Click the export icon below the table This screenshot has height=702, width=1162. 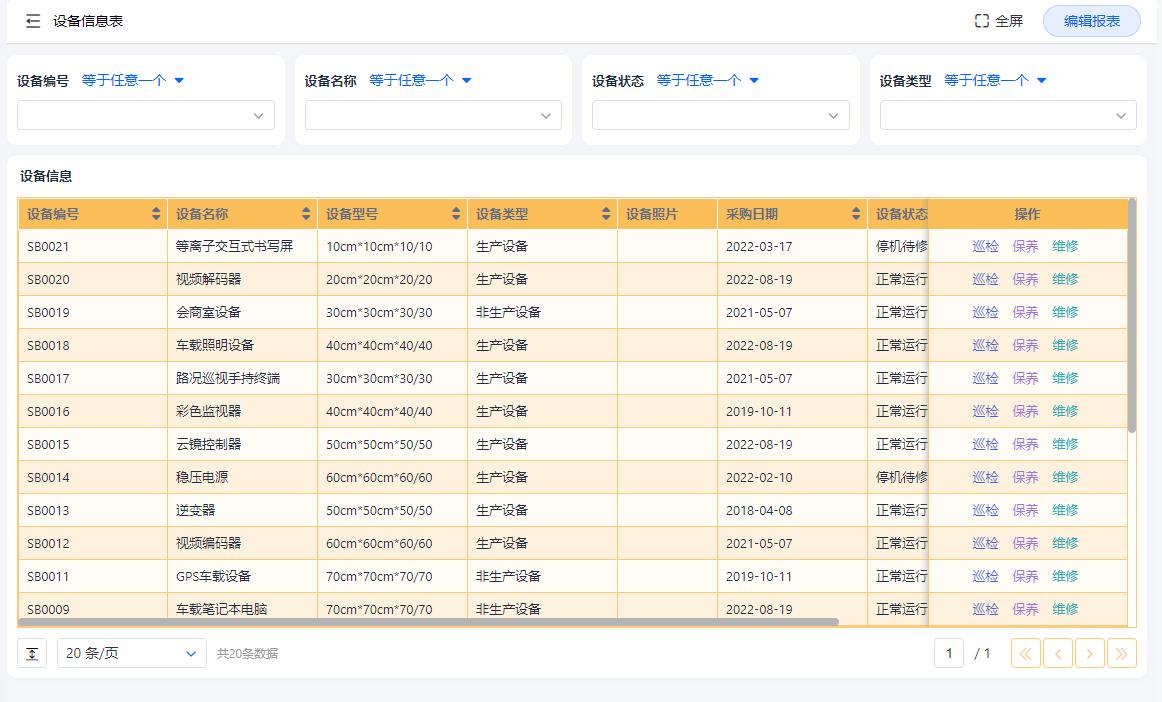[31, 653]
